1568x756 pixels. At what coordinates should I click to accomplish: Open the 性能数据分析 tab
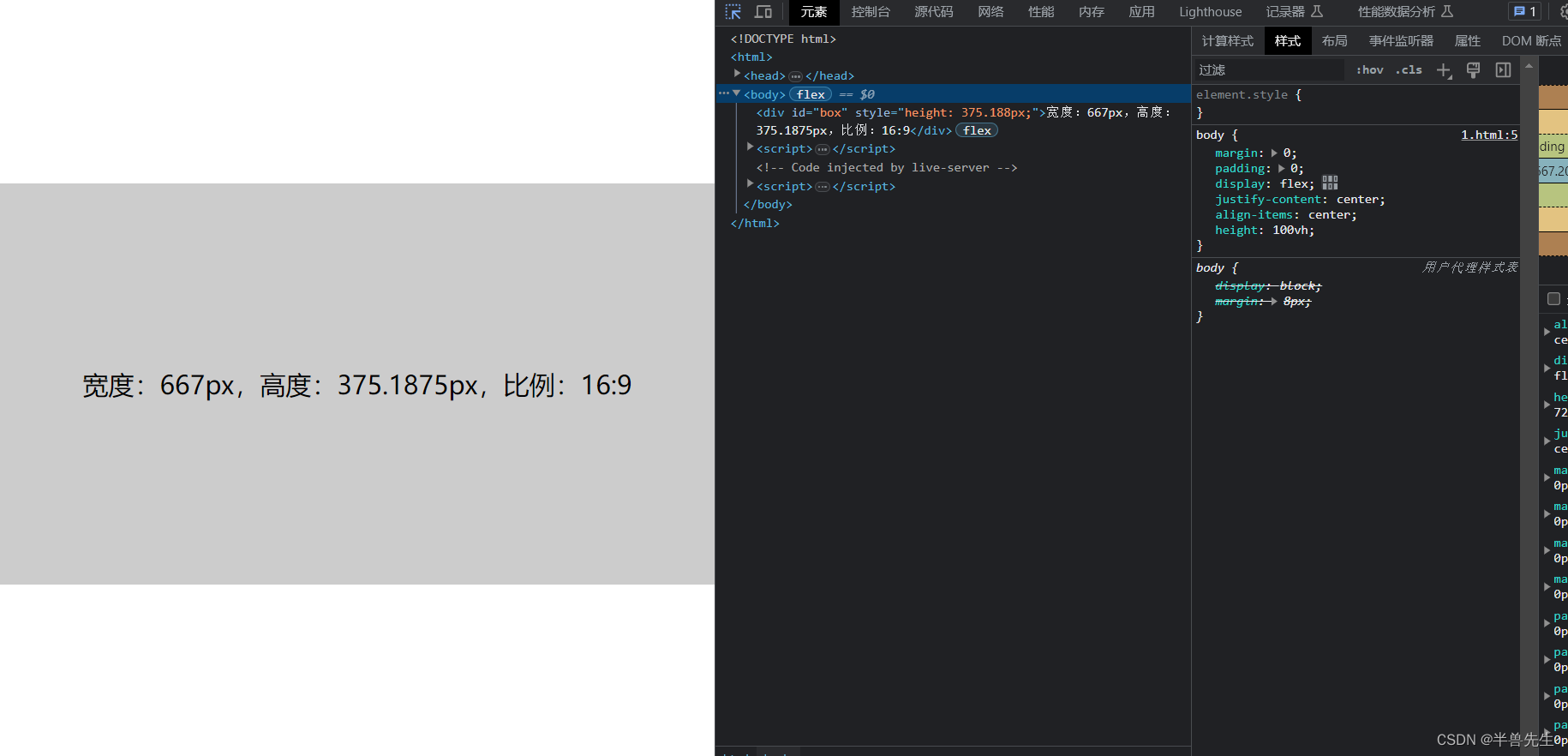pos(1405,12)
